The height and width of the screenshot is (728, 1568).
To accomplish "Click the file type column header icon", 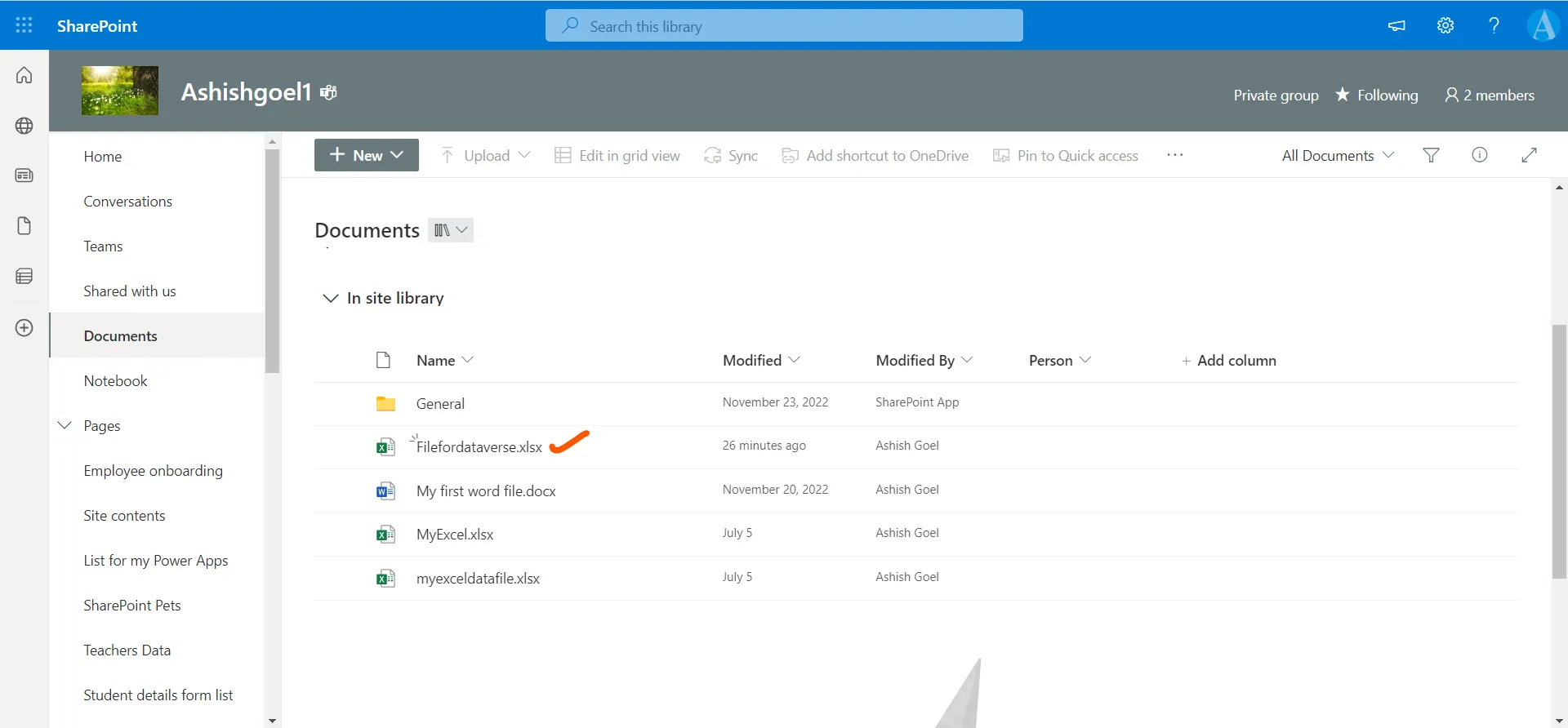I will tap(383, 360).
